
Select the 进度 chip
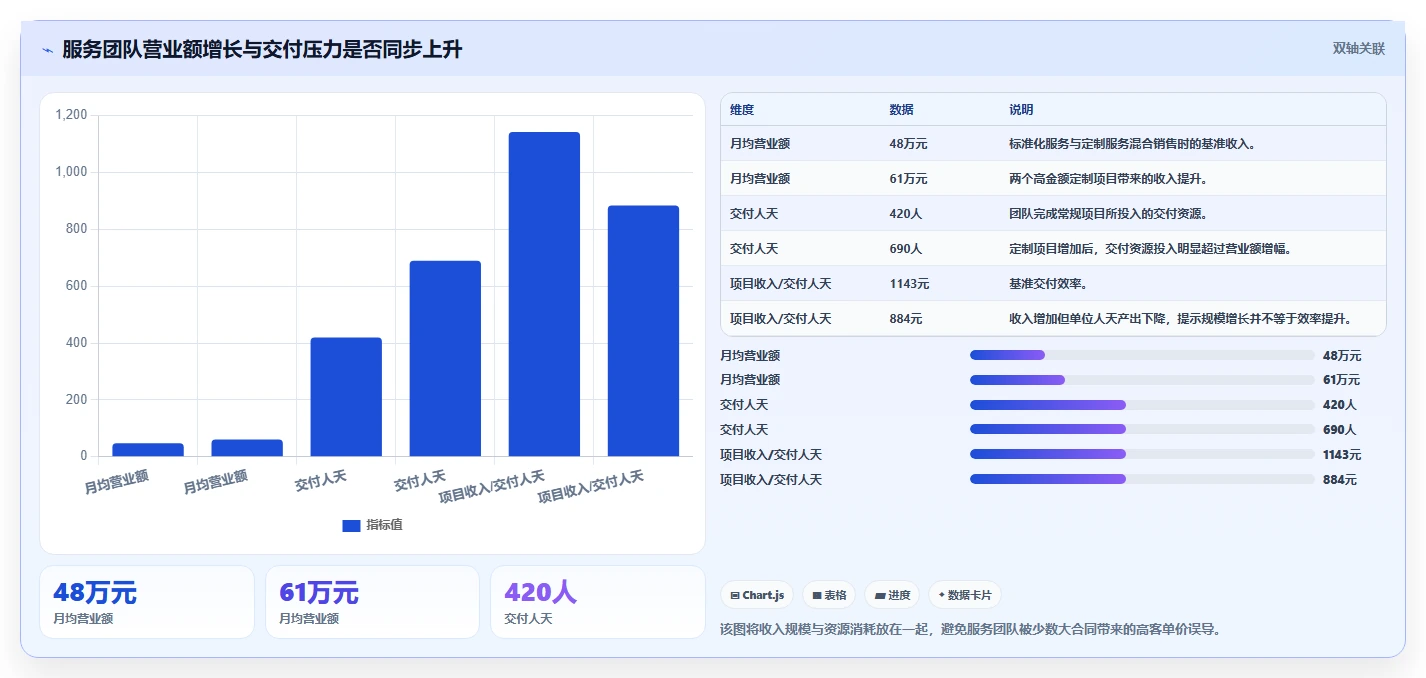point(892,595)
